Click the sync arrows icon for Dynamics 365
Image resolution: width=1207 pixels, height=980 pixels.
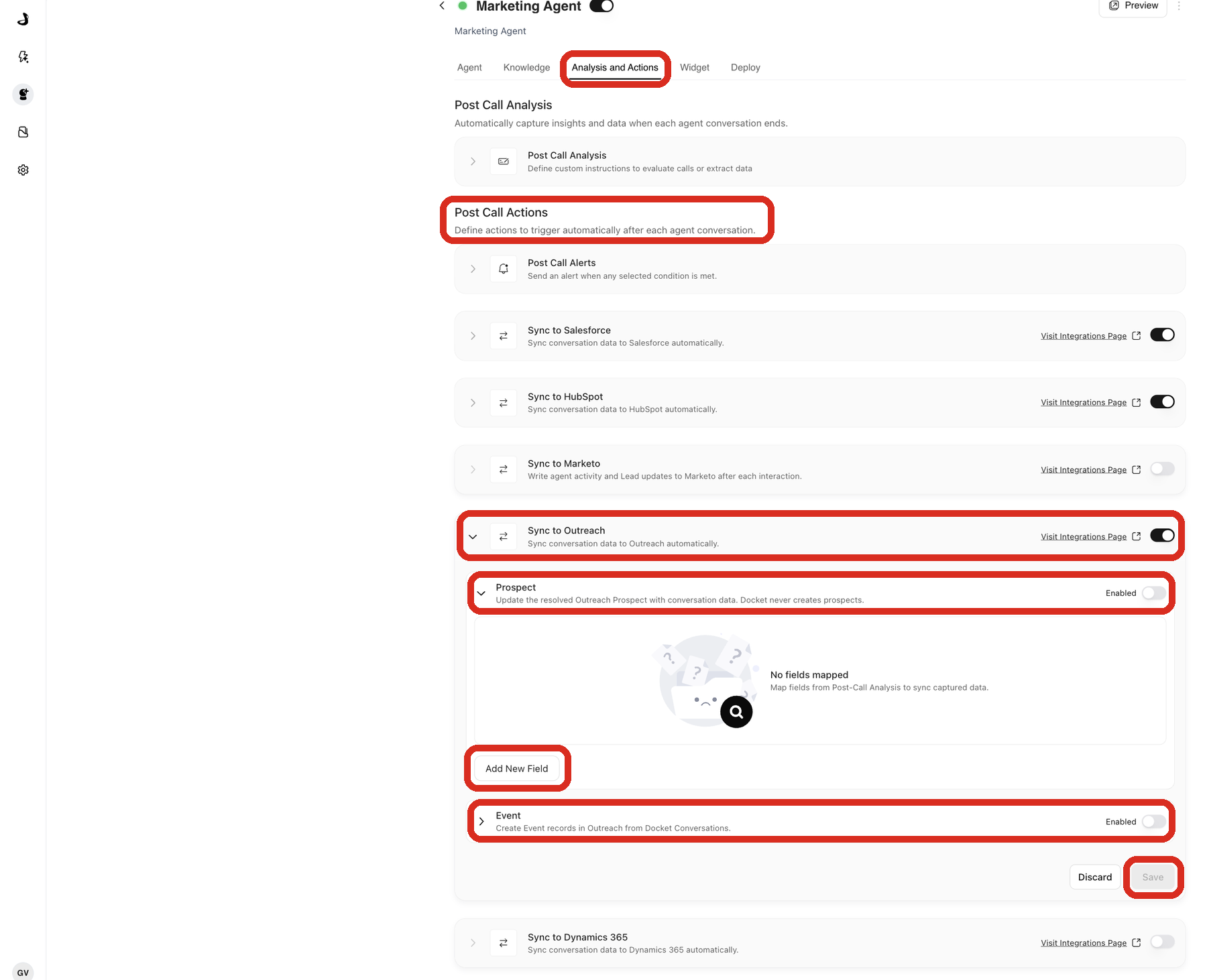click(504, 943)
